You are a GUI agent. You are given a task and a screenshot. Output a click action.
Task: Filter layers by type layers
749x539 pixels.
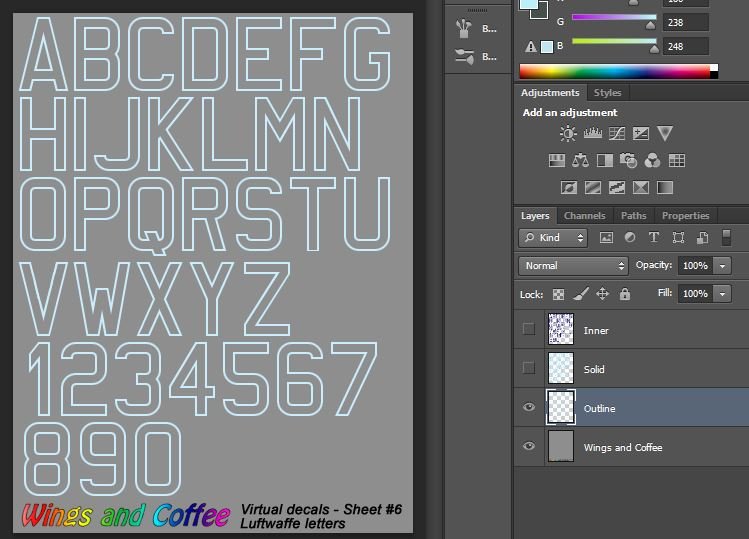(x=654, y=237)
